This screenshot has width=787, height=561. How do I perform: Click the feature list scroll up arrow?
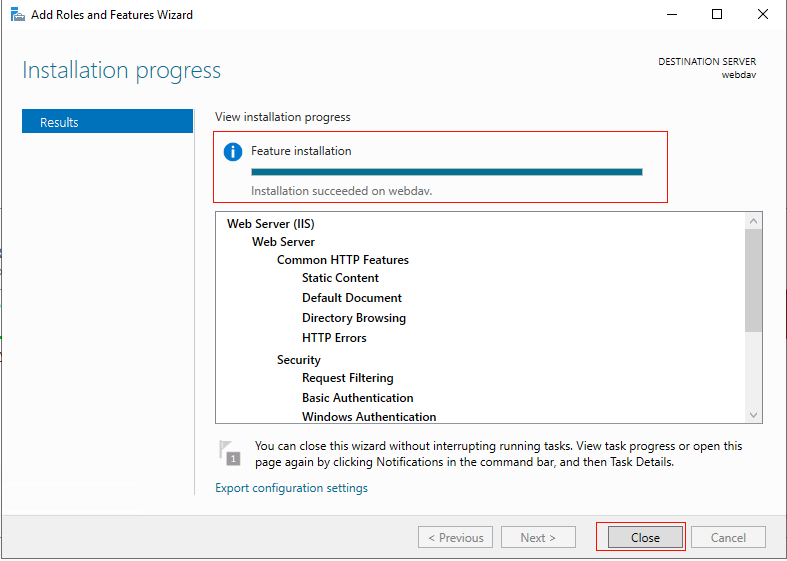click(753, 221)
